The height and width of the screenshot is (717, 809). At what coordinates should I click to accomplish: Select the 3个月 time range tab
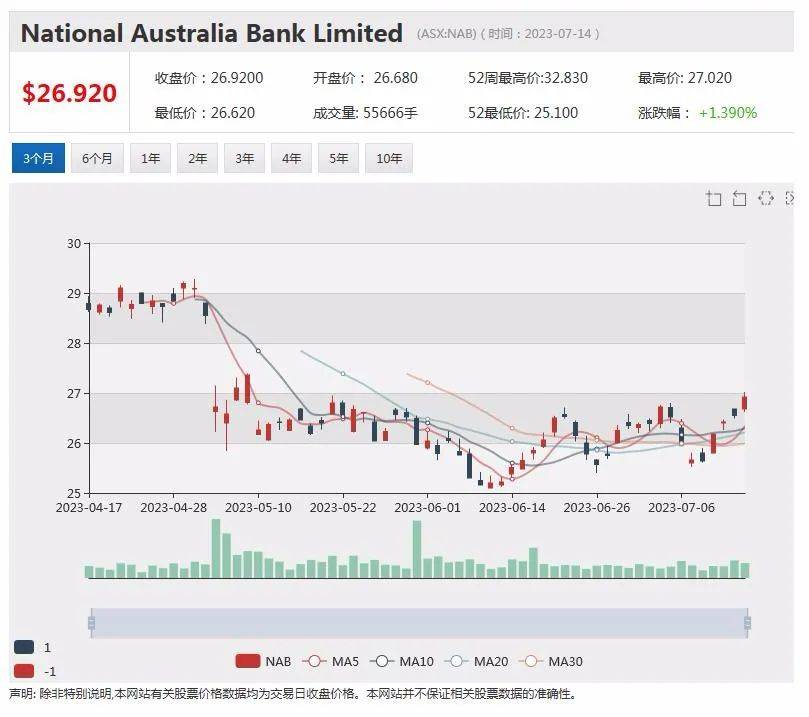[38, 159]
